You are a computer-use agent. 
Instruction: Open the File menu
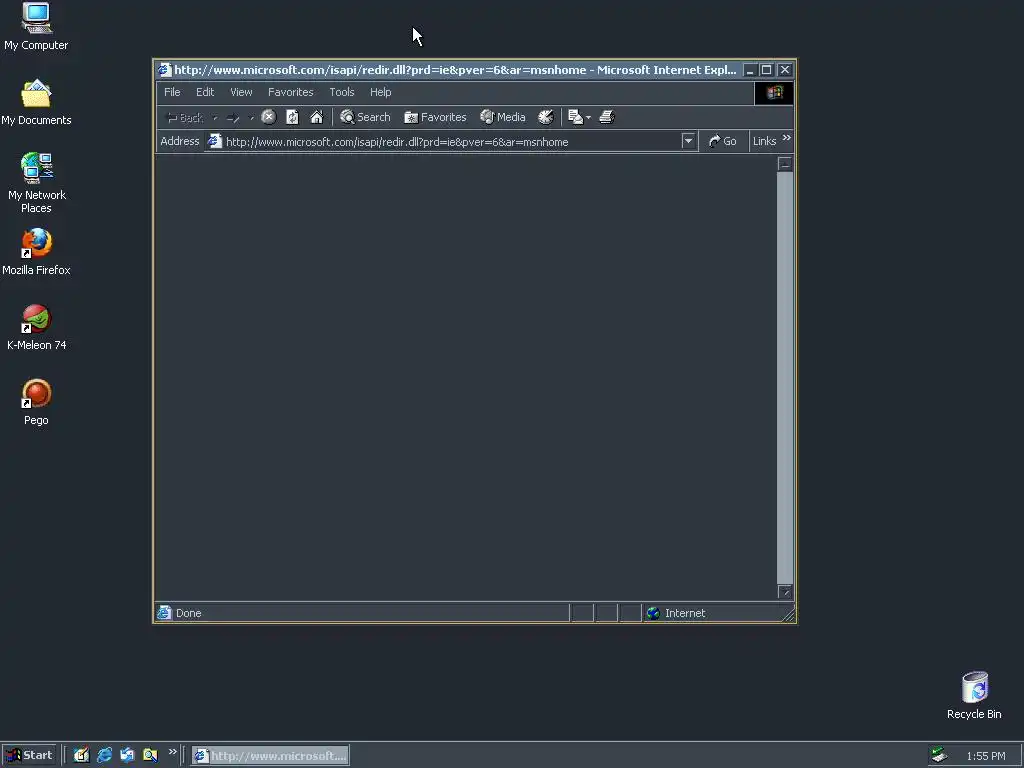click(172, 92)
